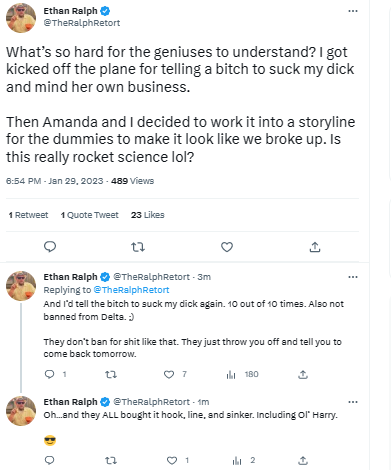Viewport: 391px width, 470px height.
Task: Open the three-dot menu on the 1m reply
Action: click(x=353, y=402)
